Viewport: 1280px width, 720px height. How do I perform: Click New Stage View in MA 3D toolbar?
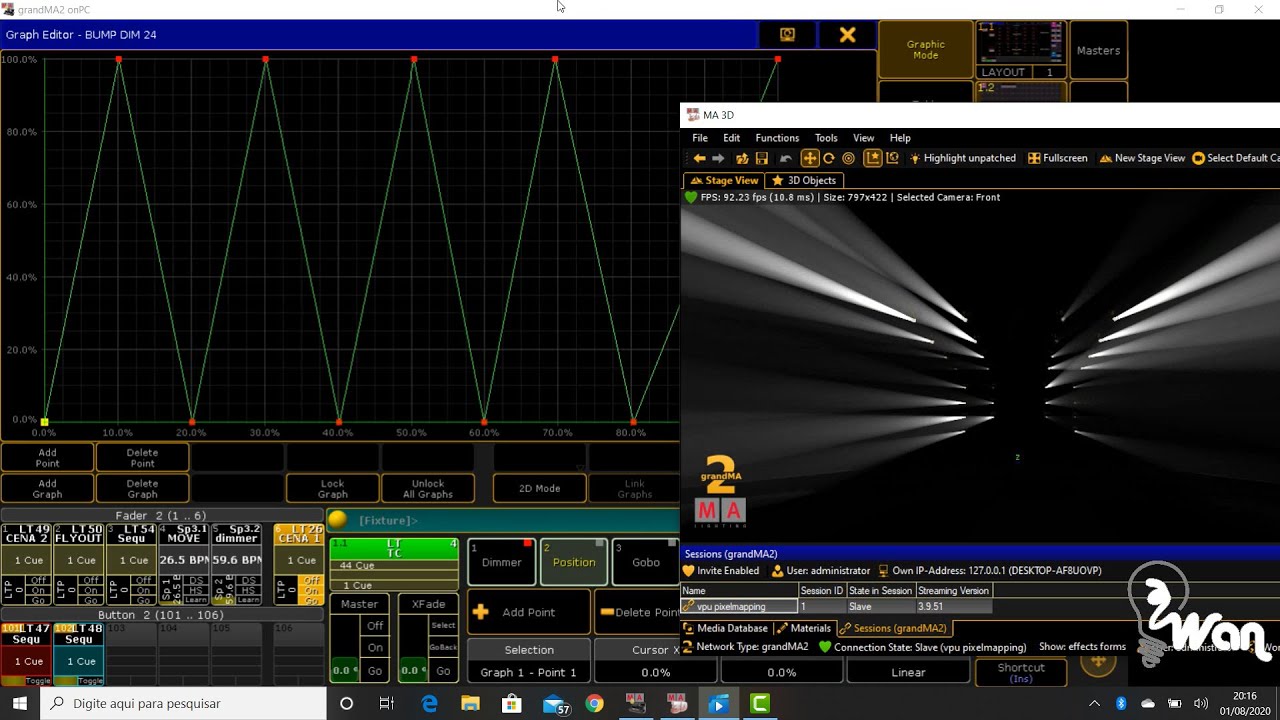pos(1142,158)
